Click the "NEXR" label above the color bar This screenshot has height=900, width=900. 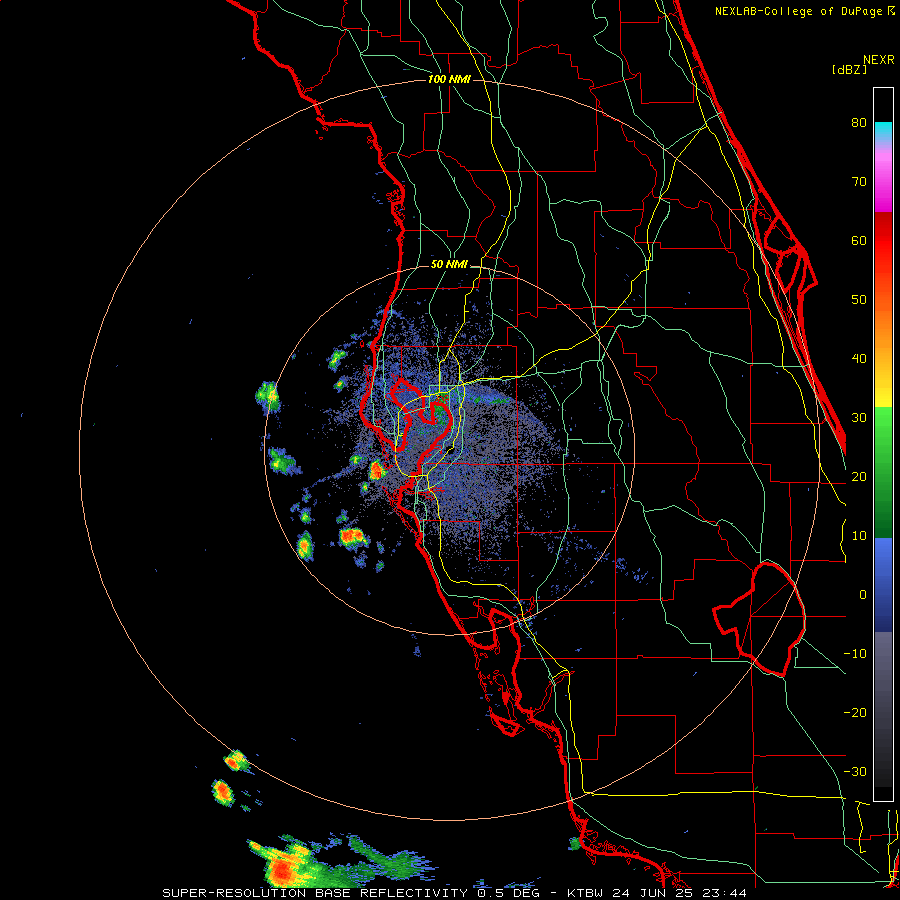pos(878,60)
